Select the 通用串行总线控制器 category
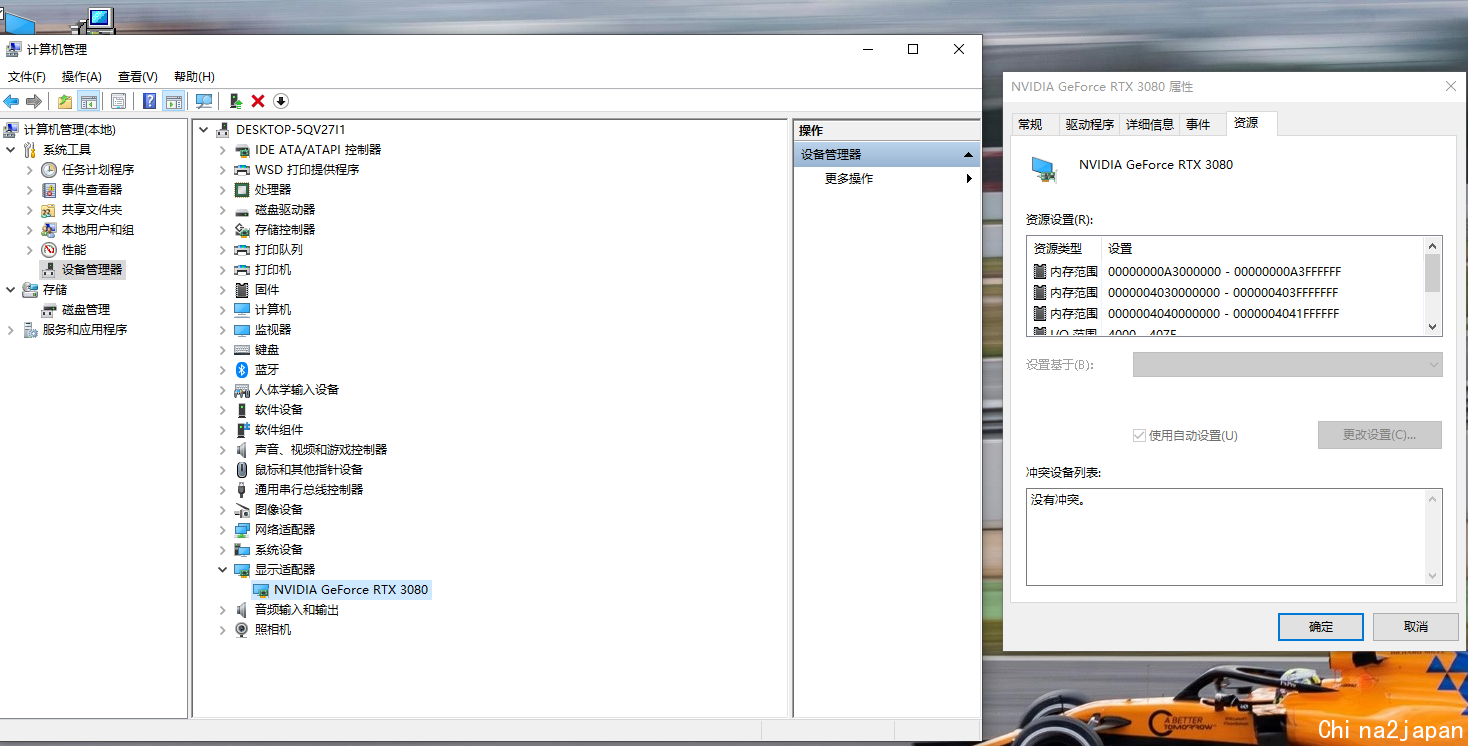The width and height of the screenshot is (1468, 746). click(309, 490)
